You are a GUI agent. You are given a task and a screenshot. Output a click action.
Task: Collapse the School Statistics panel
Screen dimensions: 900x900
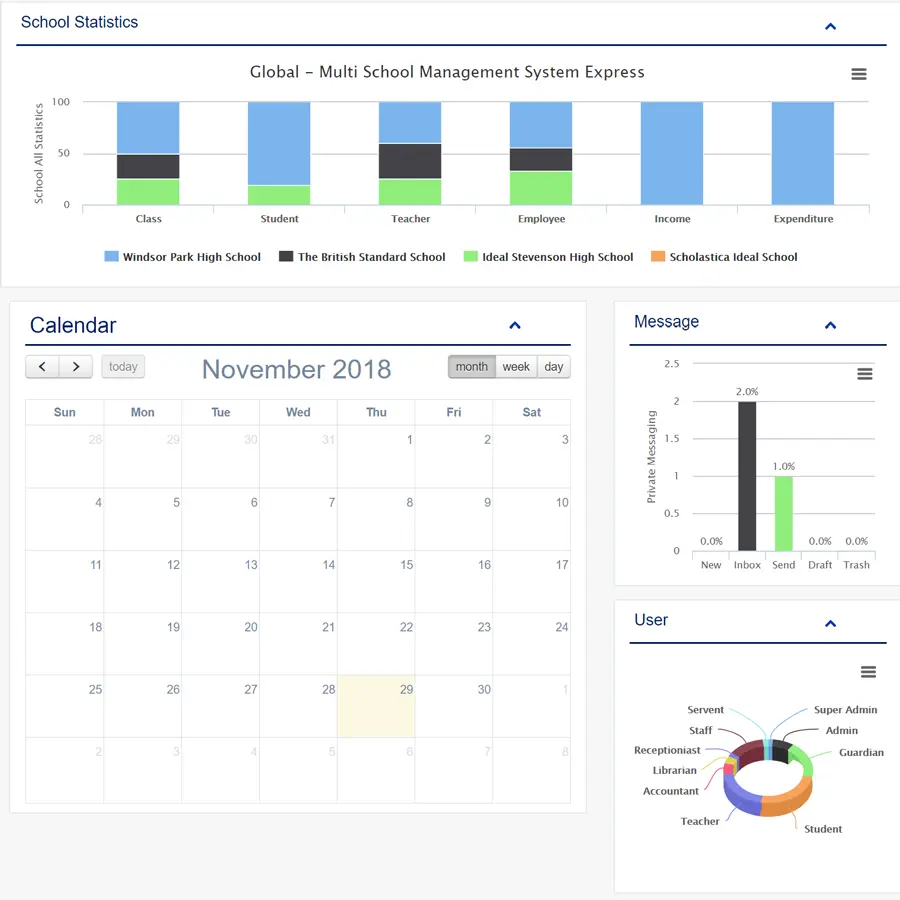[830, 26]
